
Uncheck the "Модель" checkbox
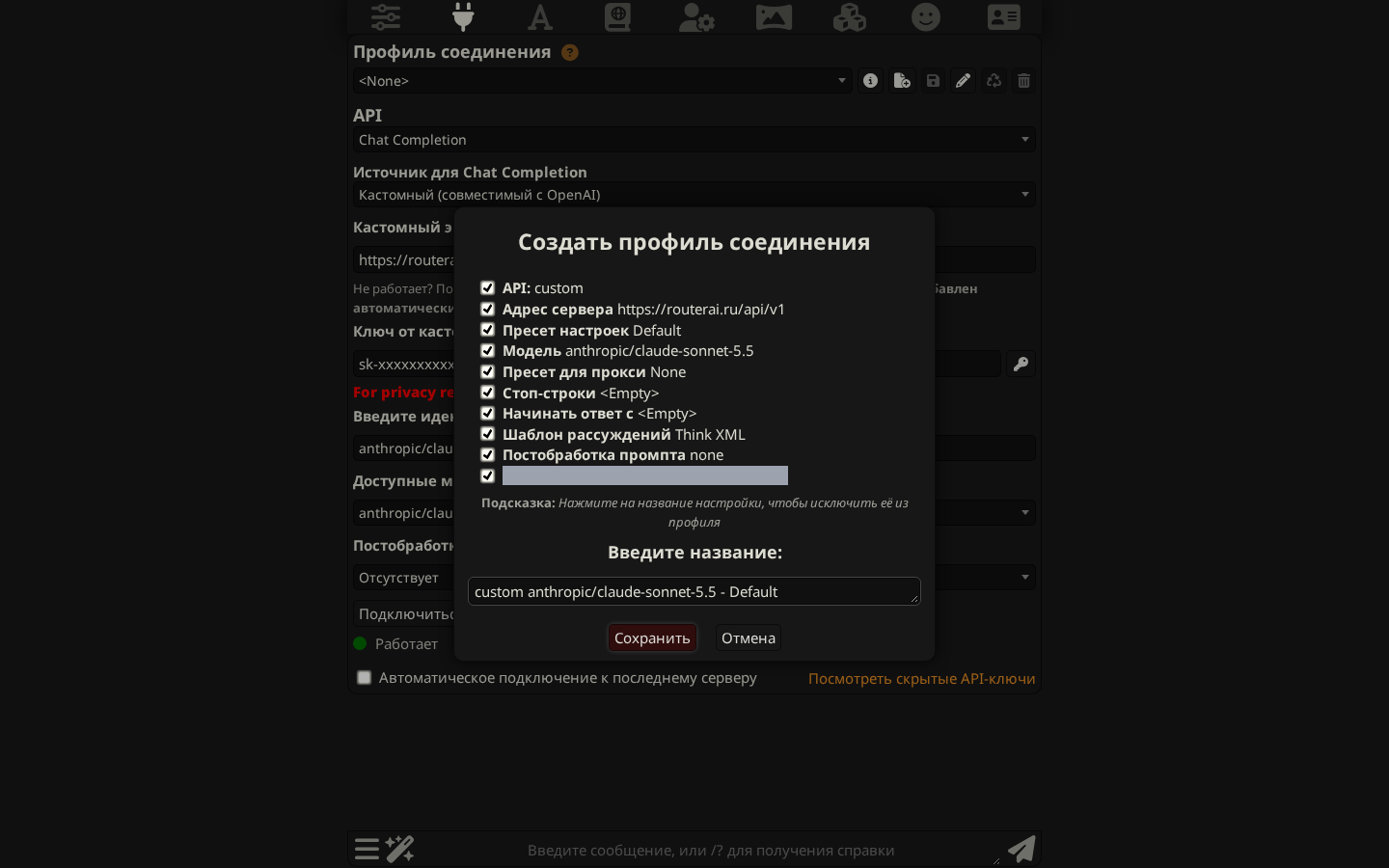click(x=487, y=350)
